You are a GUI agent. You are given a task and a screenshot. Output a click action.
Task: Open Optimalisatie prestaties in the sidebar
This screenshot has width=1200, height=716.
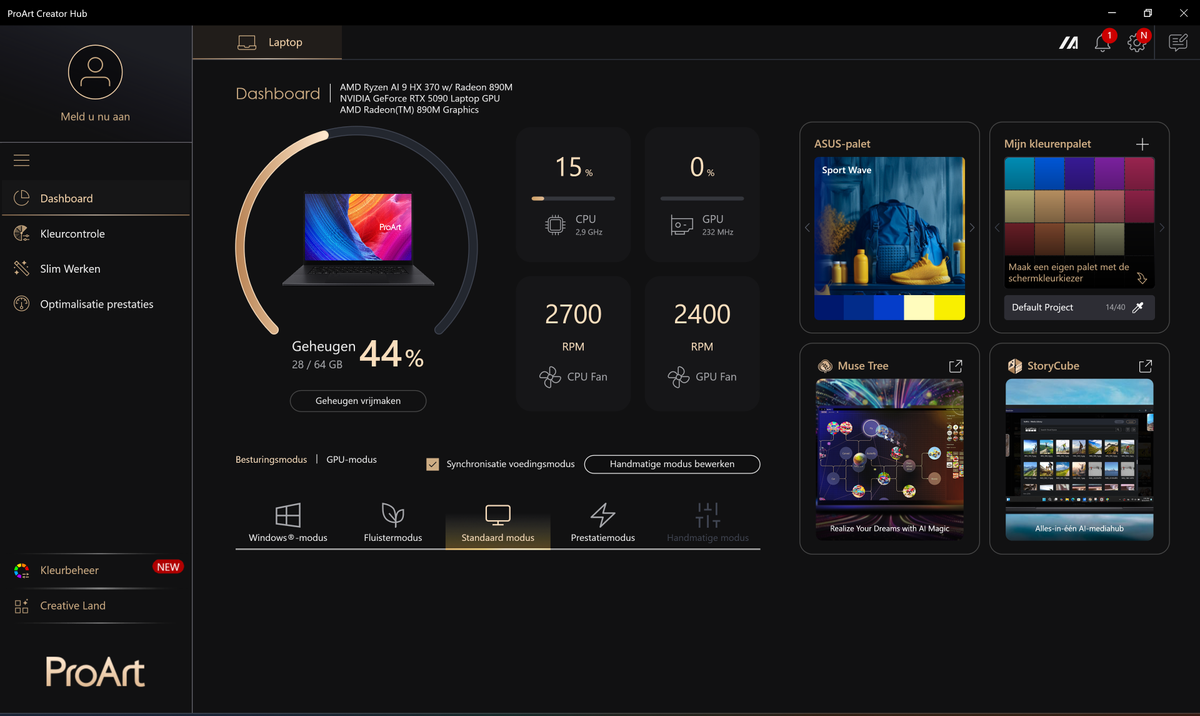click(95, 303)
